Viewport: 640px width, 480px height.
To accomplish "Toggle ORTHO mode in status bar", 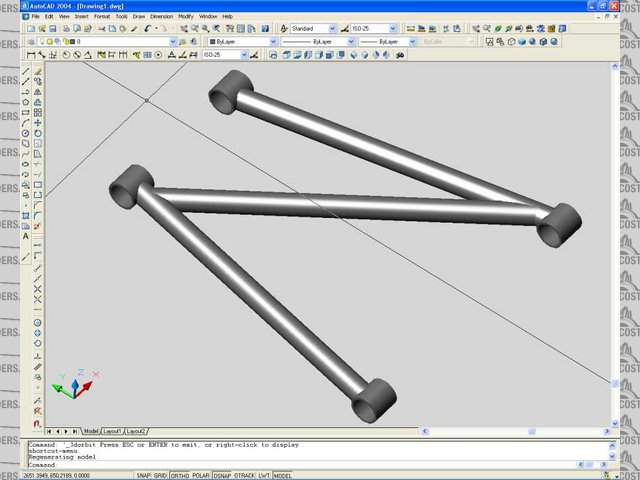I will [180, 476].
